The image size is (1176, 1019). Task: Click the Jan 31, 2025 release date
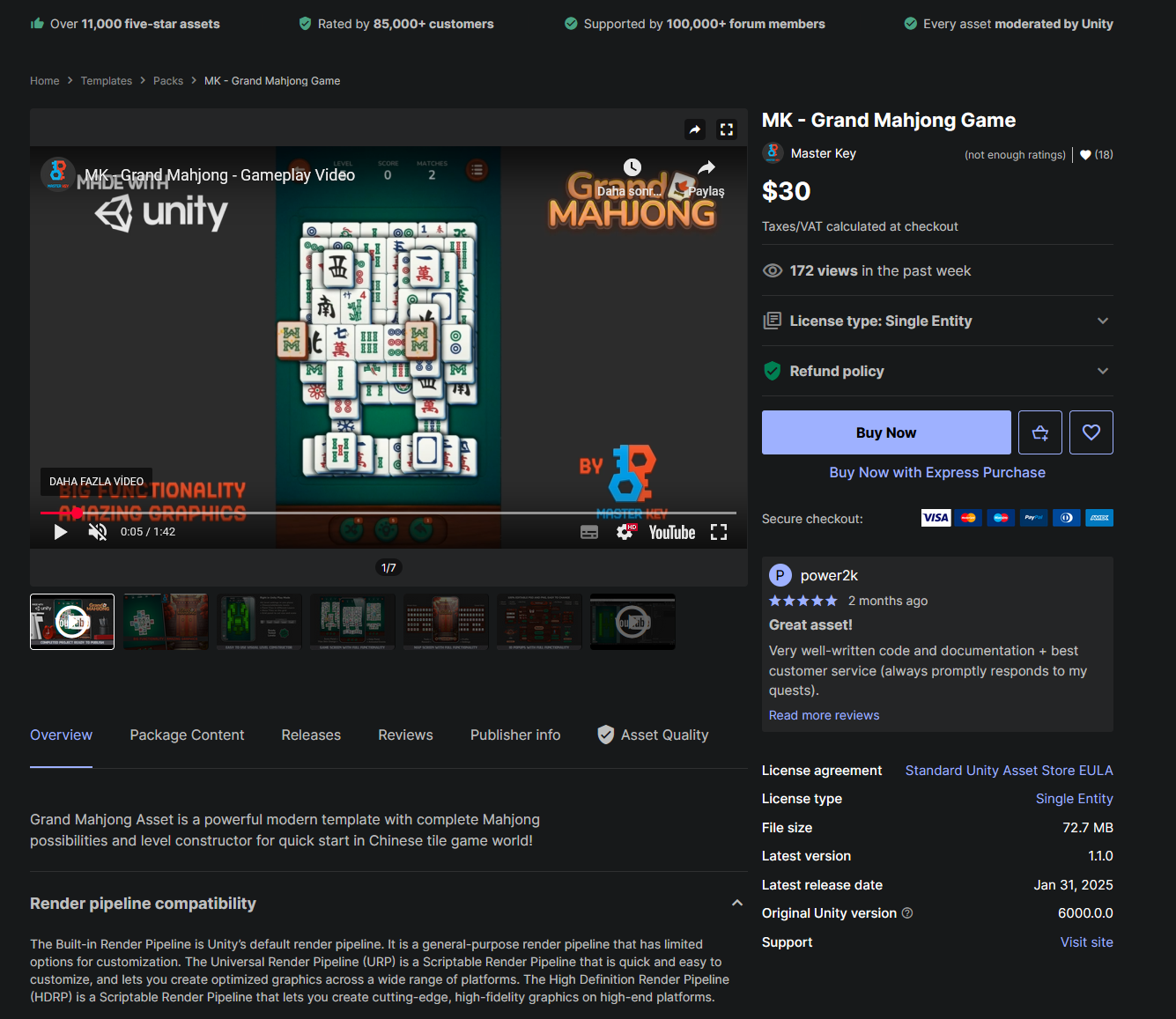coord(1074,885)
